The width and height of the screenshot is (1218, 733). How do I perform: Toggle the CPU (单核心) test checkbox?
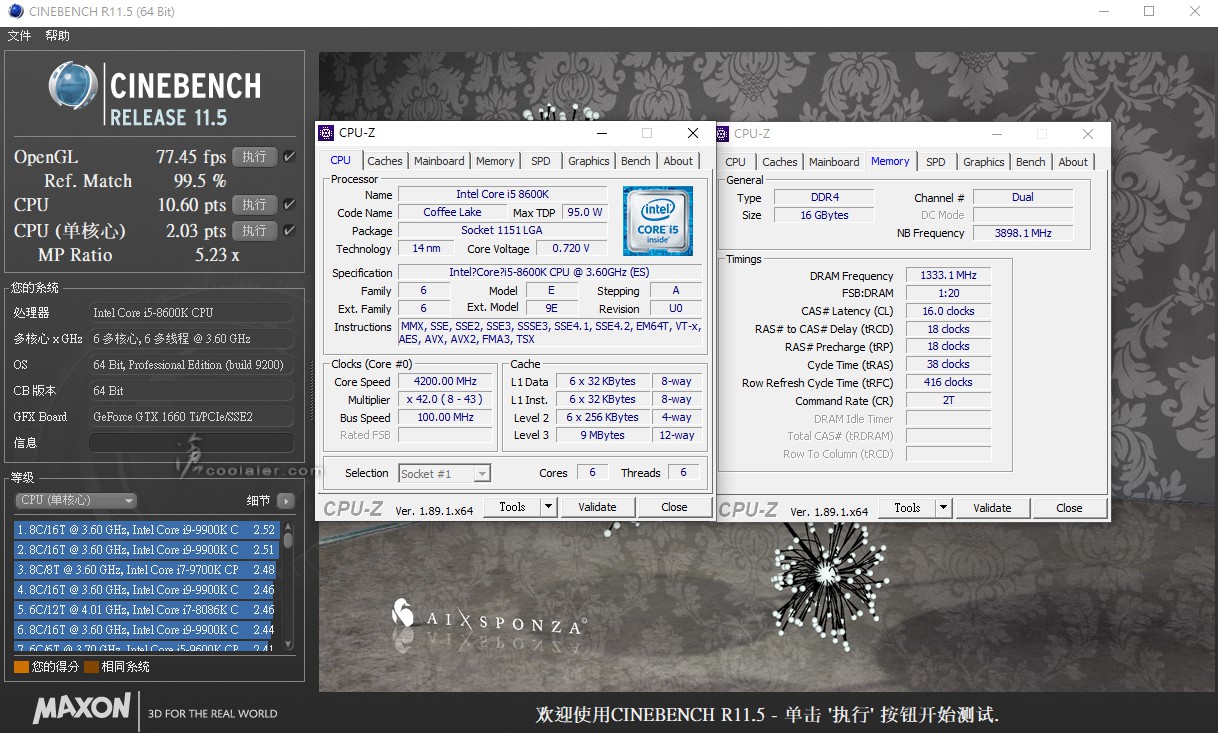[289, 231]
